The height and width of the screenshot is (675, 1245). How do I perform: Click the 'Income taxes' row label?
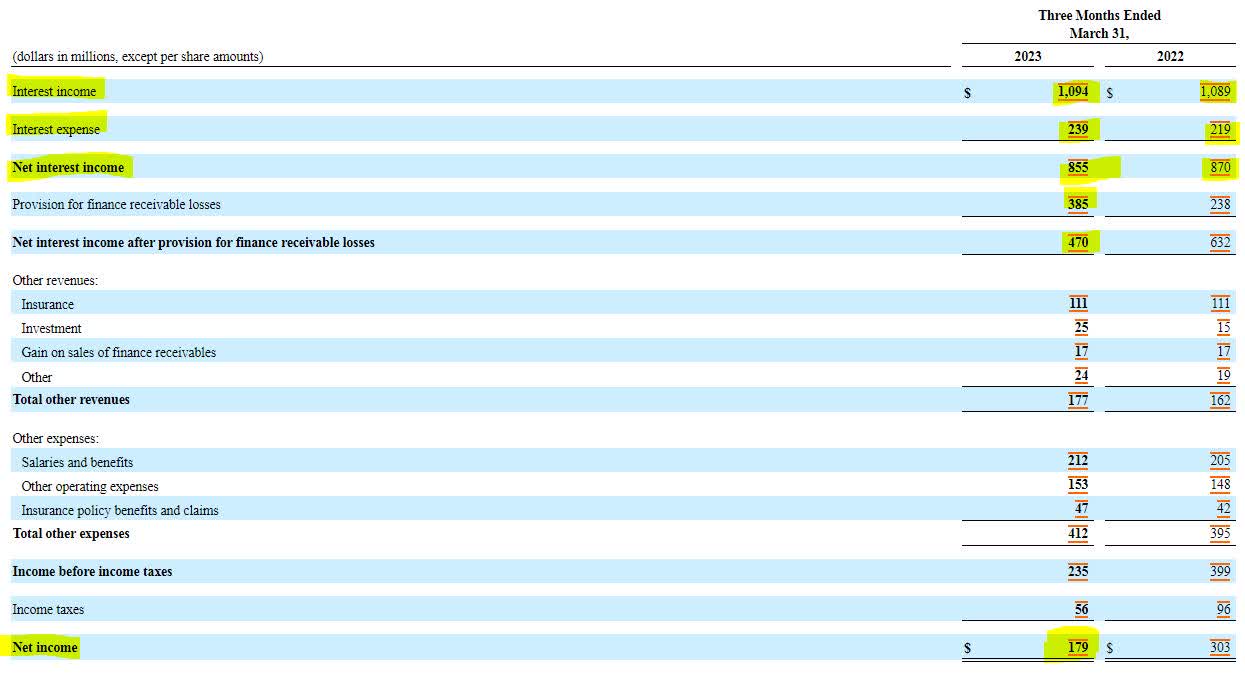[48, 609]
